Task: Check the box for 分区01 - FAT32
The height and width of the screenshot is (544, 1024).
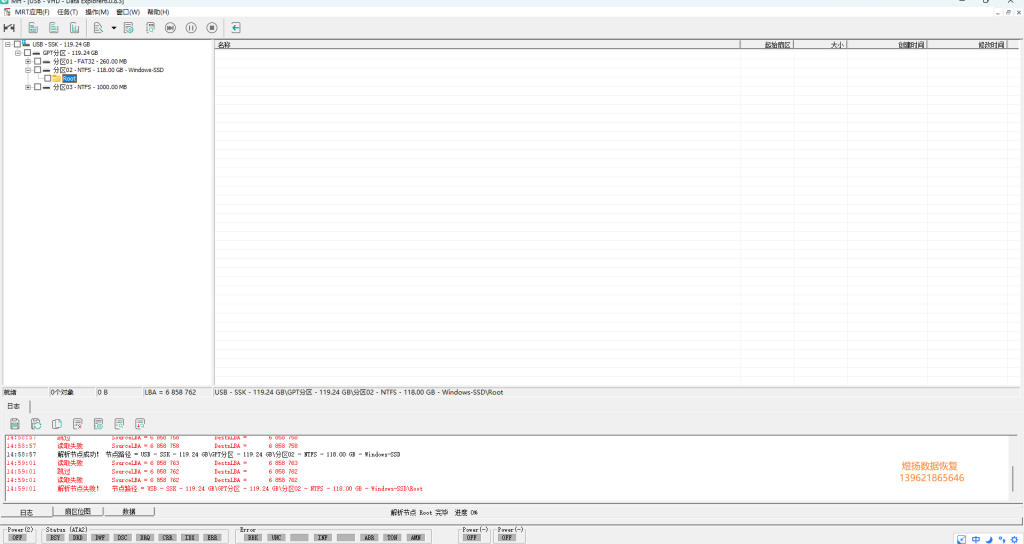Action: 38,61
